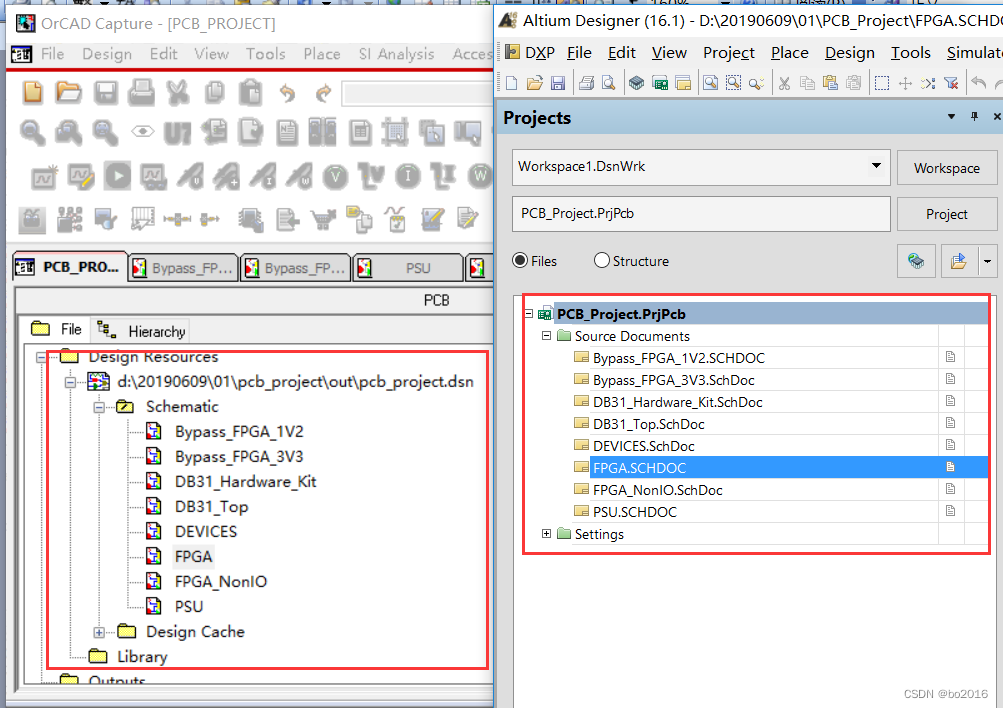
Task: Switch to Hierarchy tab in OrCAD
Action: pyautogui.click(x=142, y=331)
